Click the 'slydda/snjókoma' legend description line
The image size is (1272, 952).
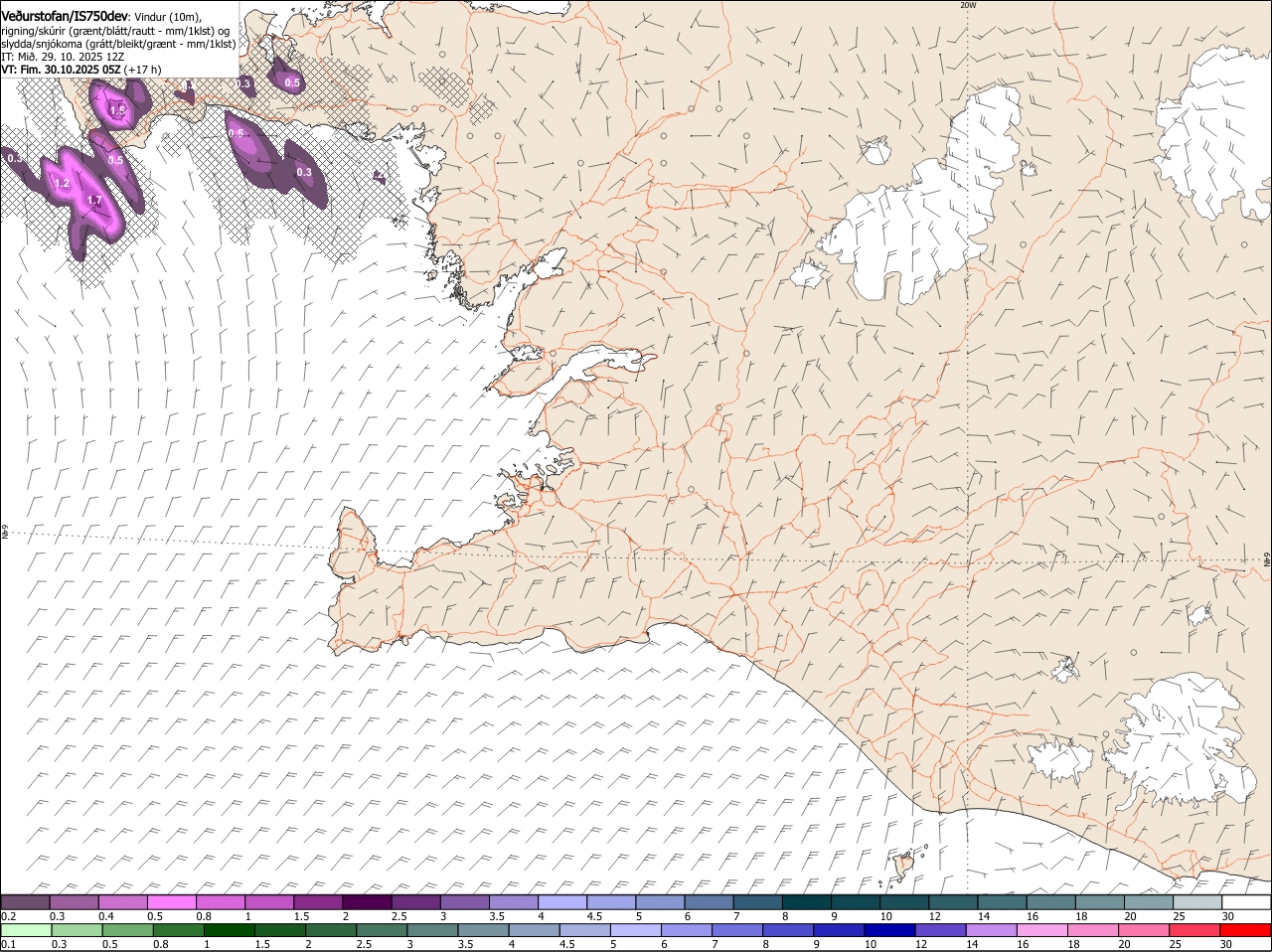(x=118, y=44)
